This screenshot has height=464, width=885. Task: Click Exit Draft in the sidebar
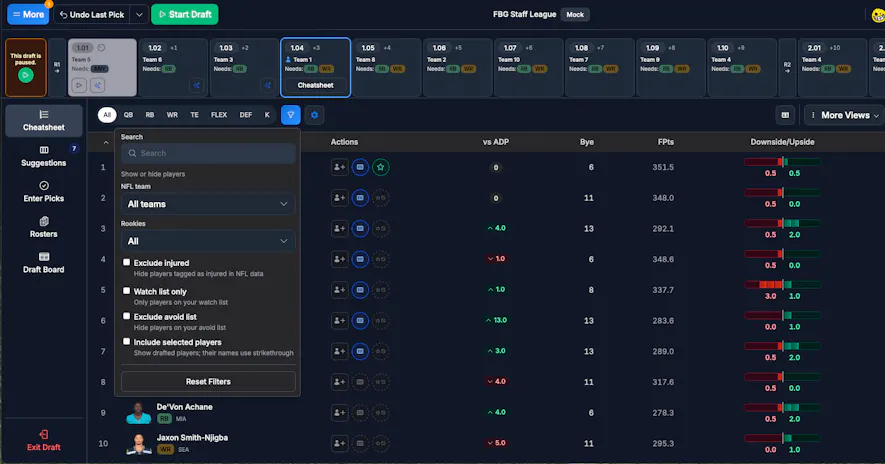[43, 441]
